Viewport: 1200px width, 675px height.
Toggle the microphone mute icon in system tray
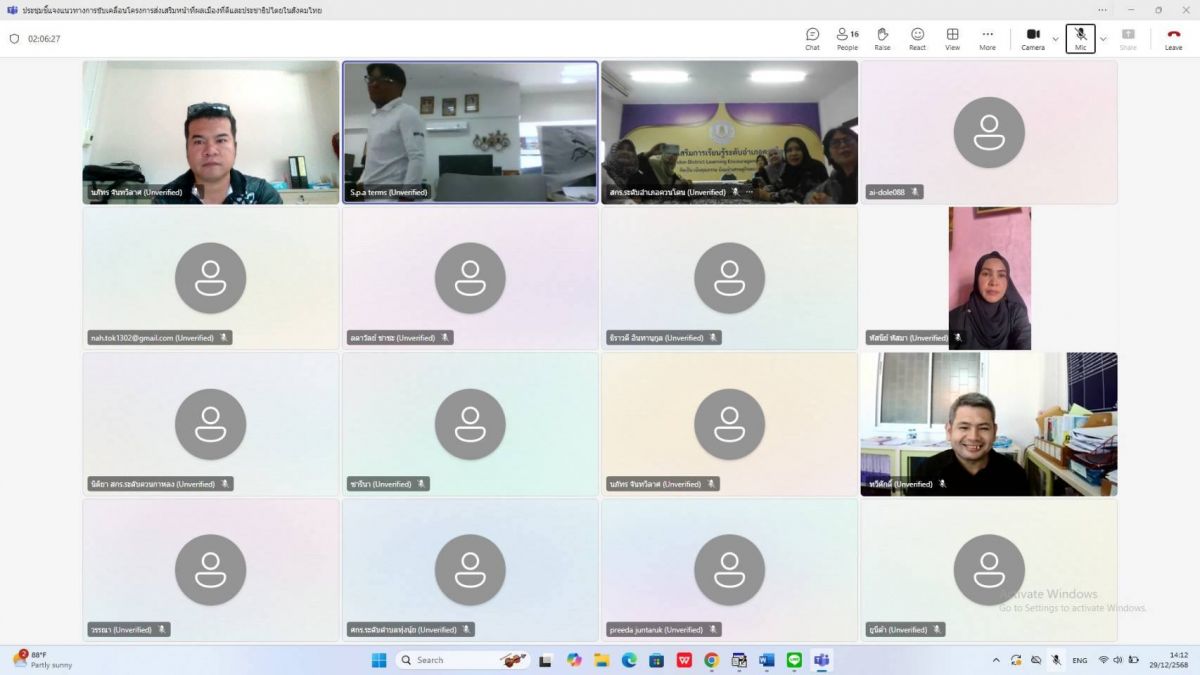[x=1055, y=660]
